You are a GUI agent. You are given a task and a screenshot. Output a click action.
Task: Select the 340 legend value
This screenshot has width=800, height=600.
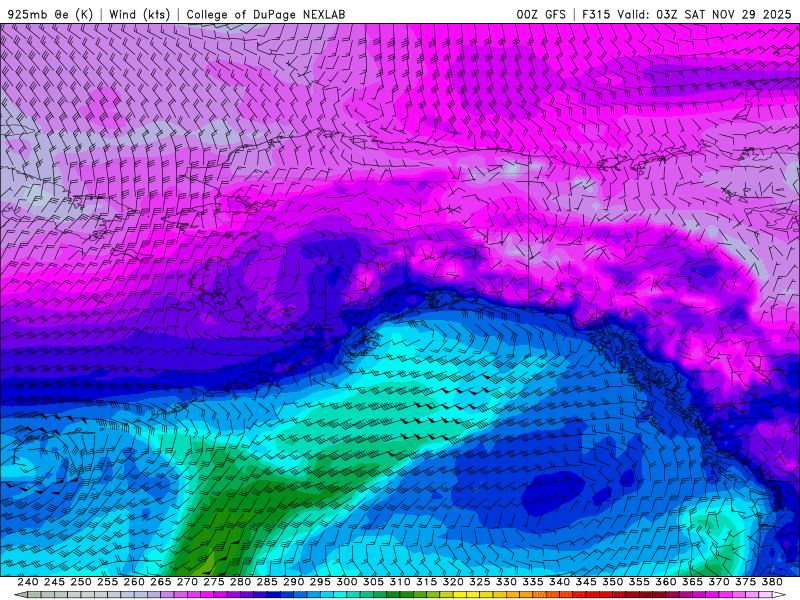pos(559,582)
